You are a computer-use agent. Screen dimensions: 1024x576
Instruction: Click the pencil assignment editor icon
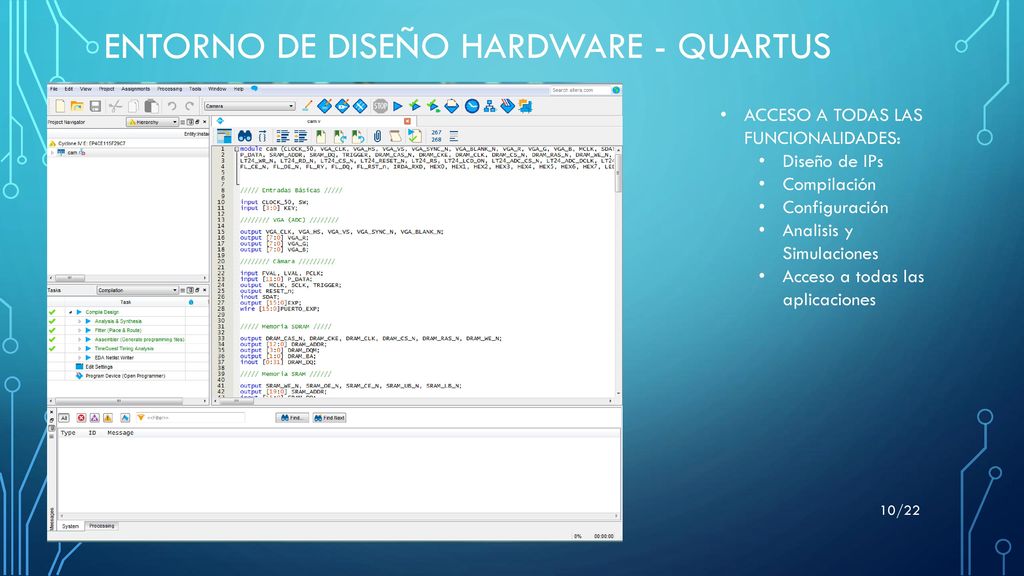click(307, 106)
